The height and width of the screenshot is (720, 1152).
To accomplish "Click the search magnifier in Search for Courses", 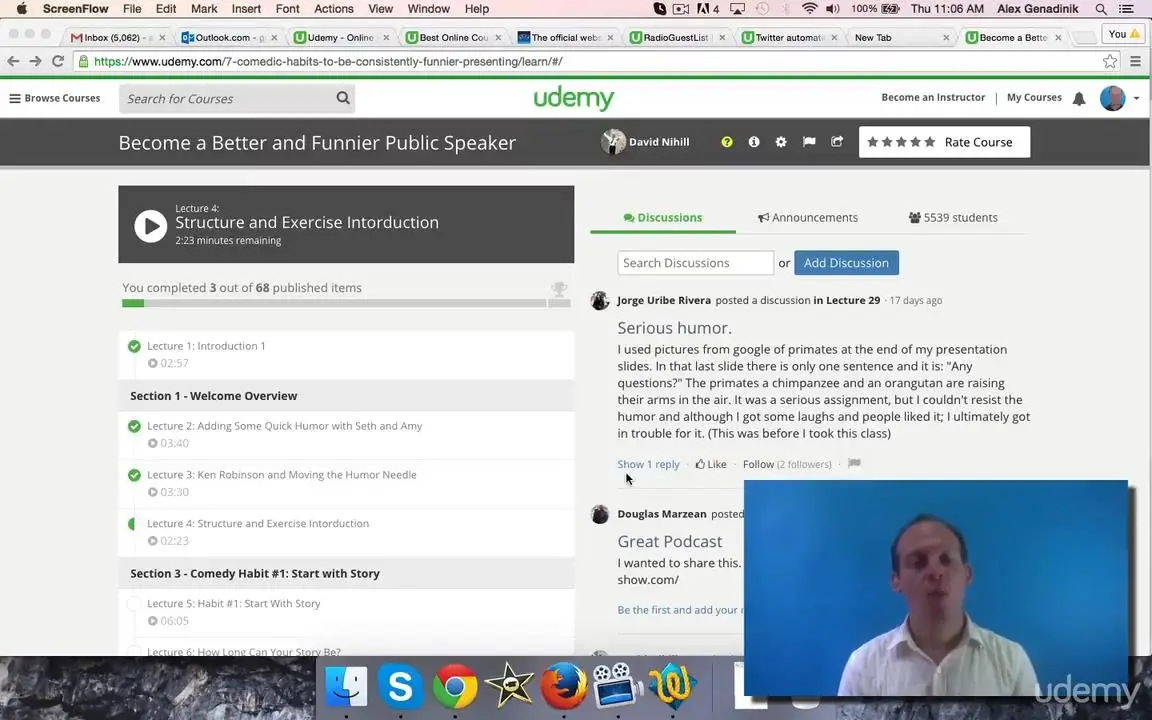I will point(343,98).
